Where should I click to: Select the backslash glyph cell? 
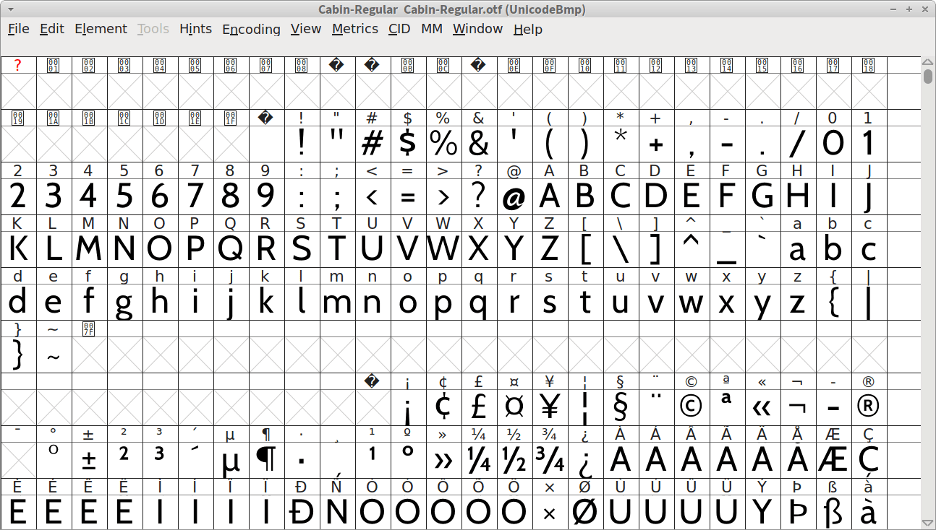[x=620, y=248]
